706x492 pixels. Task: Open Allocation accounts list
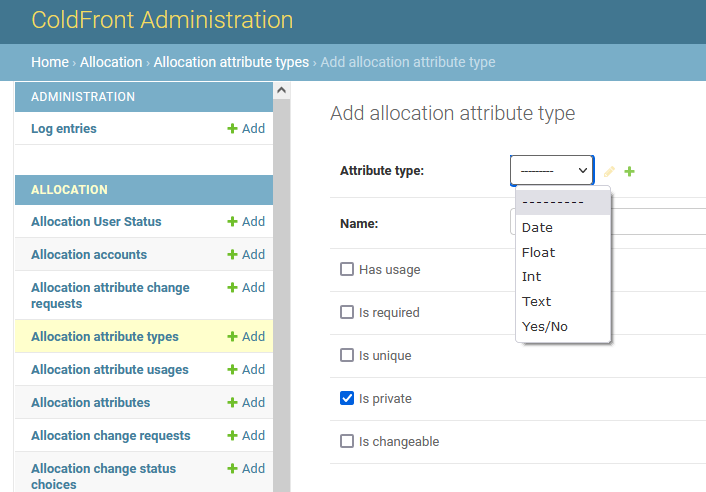[x=89, y=255]
